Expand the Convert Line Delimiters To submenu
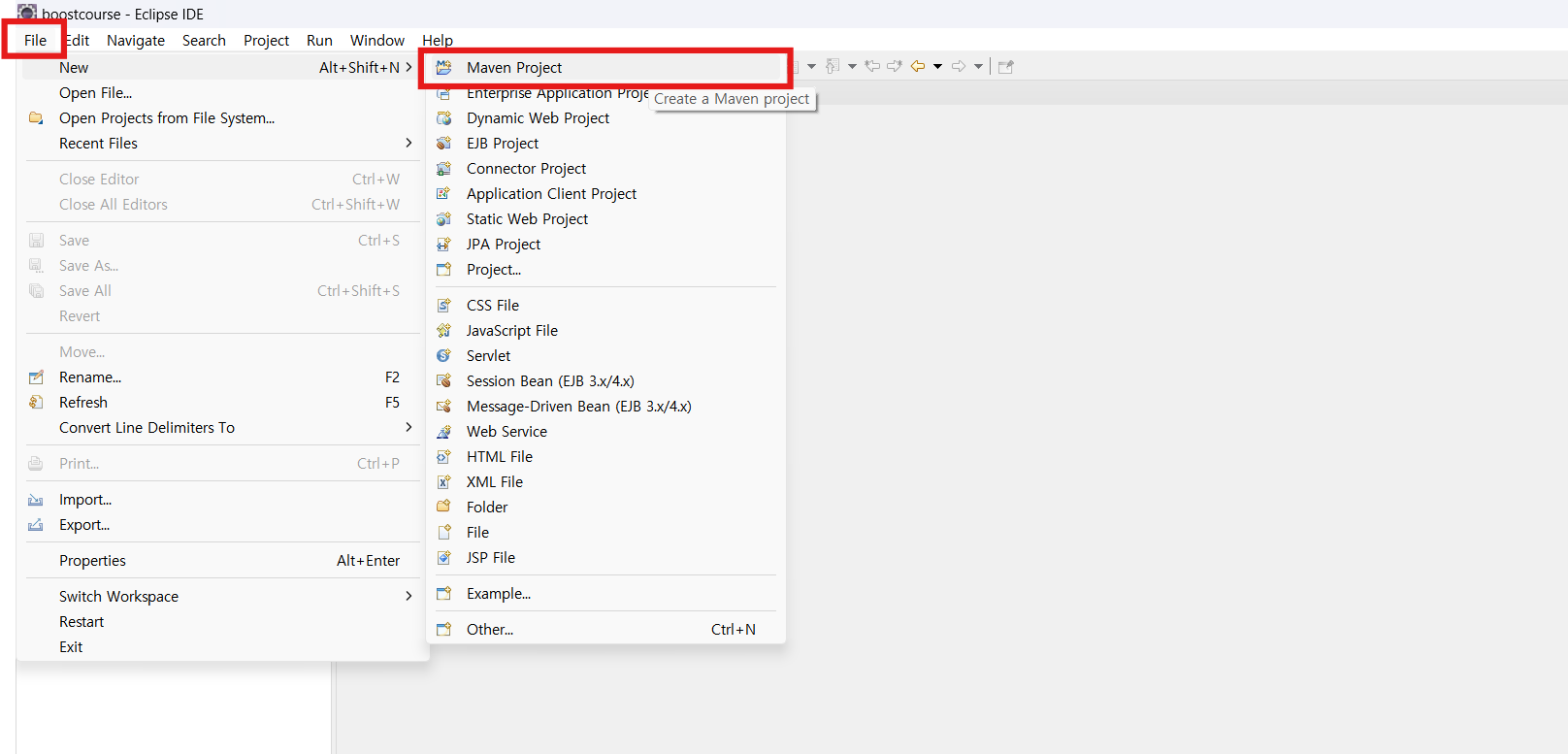This screenshot has height=754, width=1568. tap(408, 427)
